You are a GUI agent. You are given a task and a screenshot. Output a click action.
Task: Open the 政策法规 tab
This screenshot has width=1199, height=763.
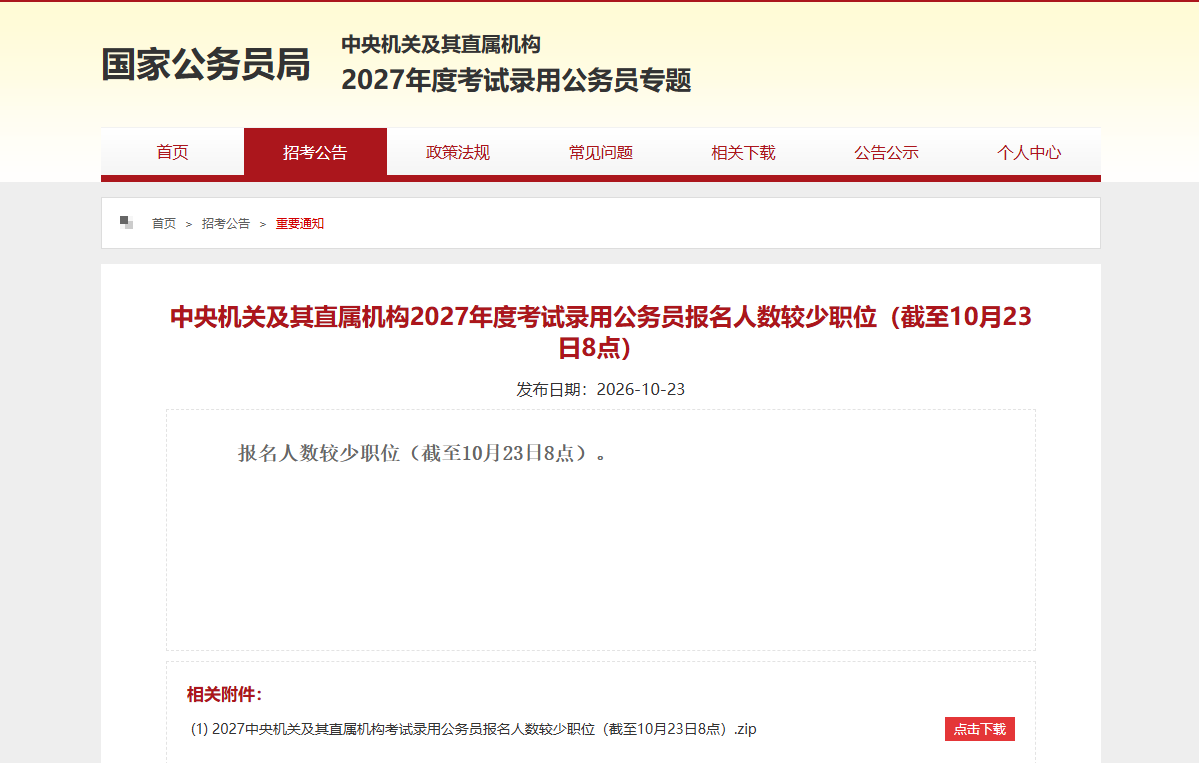pyautogui.click(x=458, y=152)
